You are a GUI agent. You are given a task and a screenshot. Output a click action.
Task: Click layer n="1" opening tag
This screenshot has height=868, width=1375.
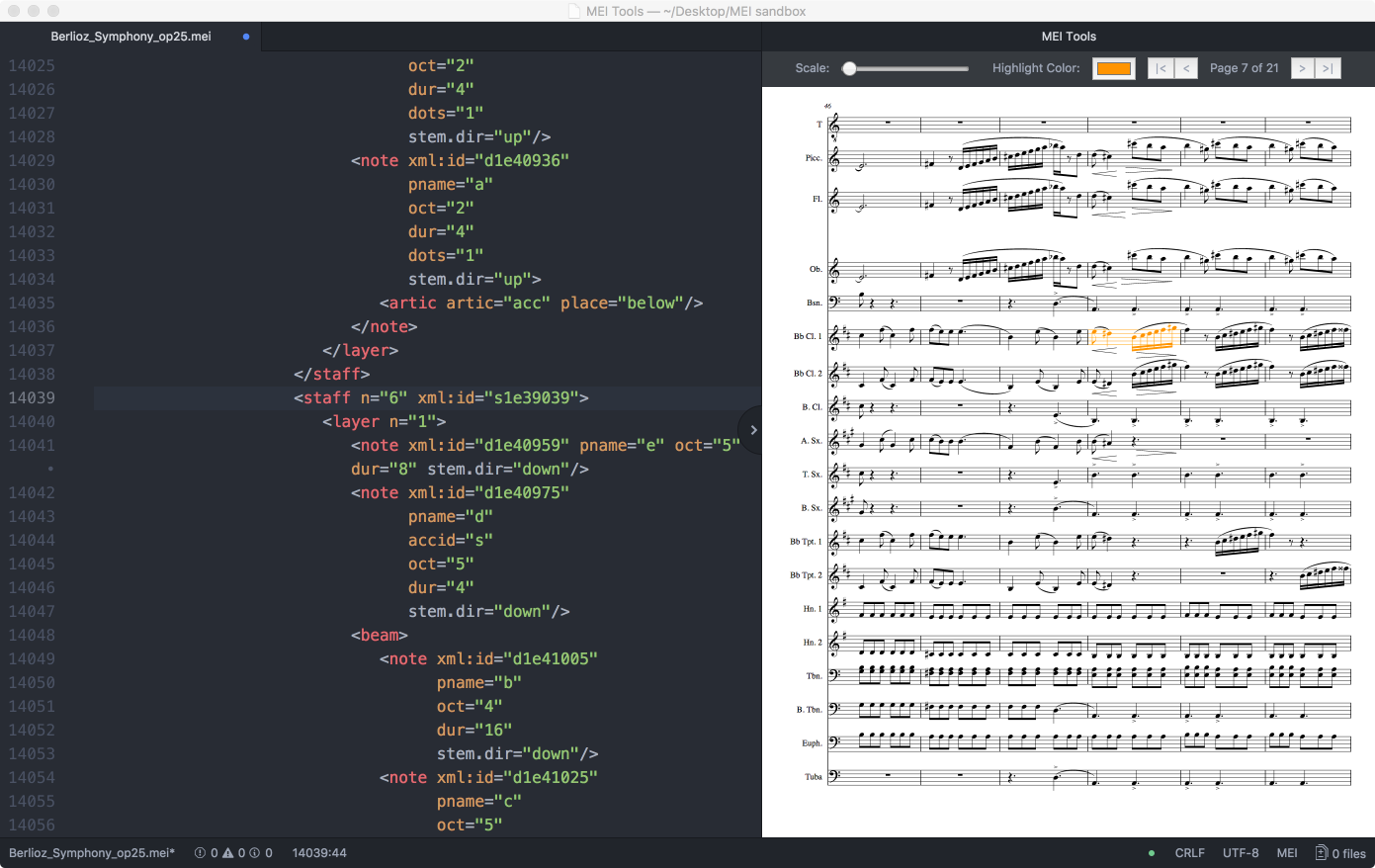pyautogui.click(x=385, y=421)
